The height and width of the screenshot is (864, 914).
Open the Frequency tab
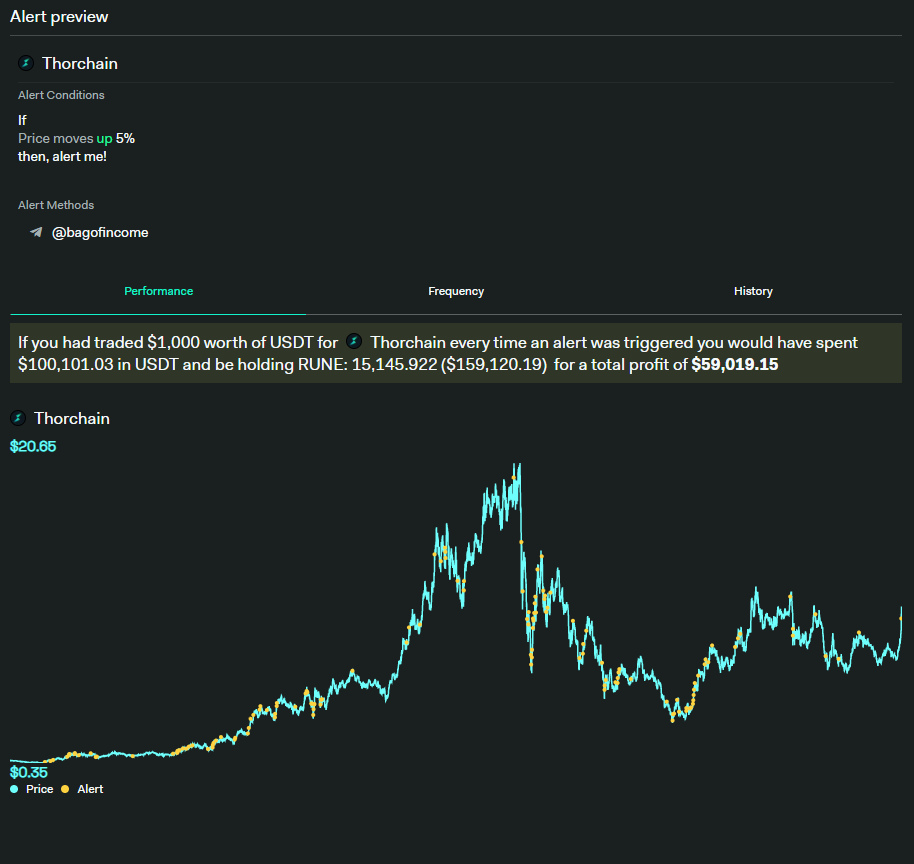456,291
